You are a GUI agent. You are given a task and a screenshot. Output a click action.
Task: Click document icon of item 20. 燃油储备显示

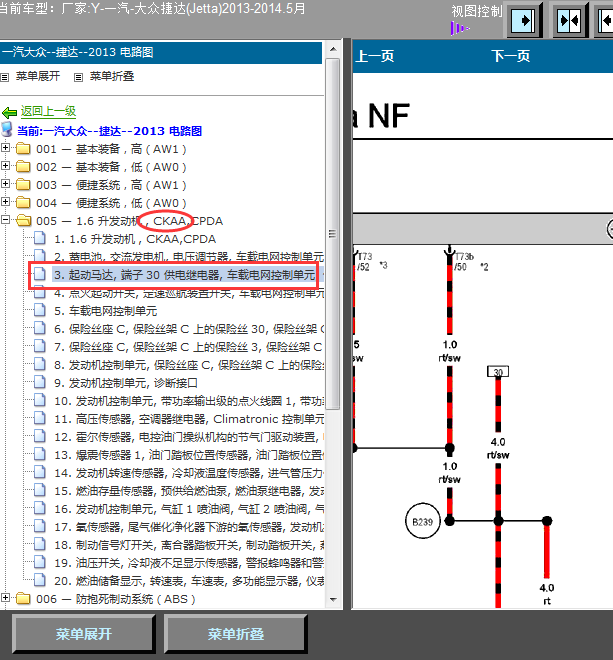click(x=40, y=580)
